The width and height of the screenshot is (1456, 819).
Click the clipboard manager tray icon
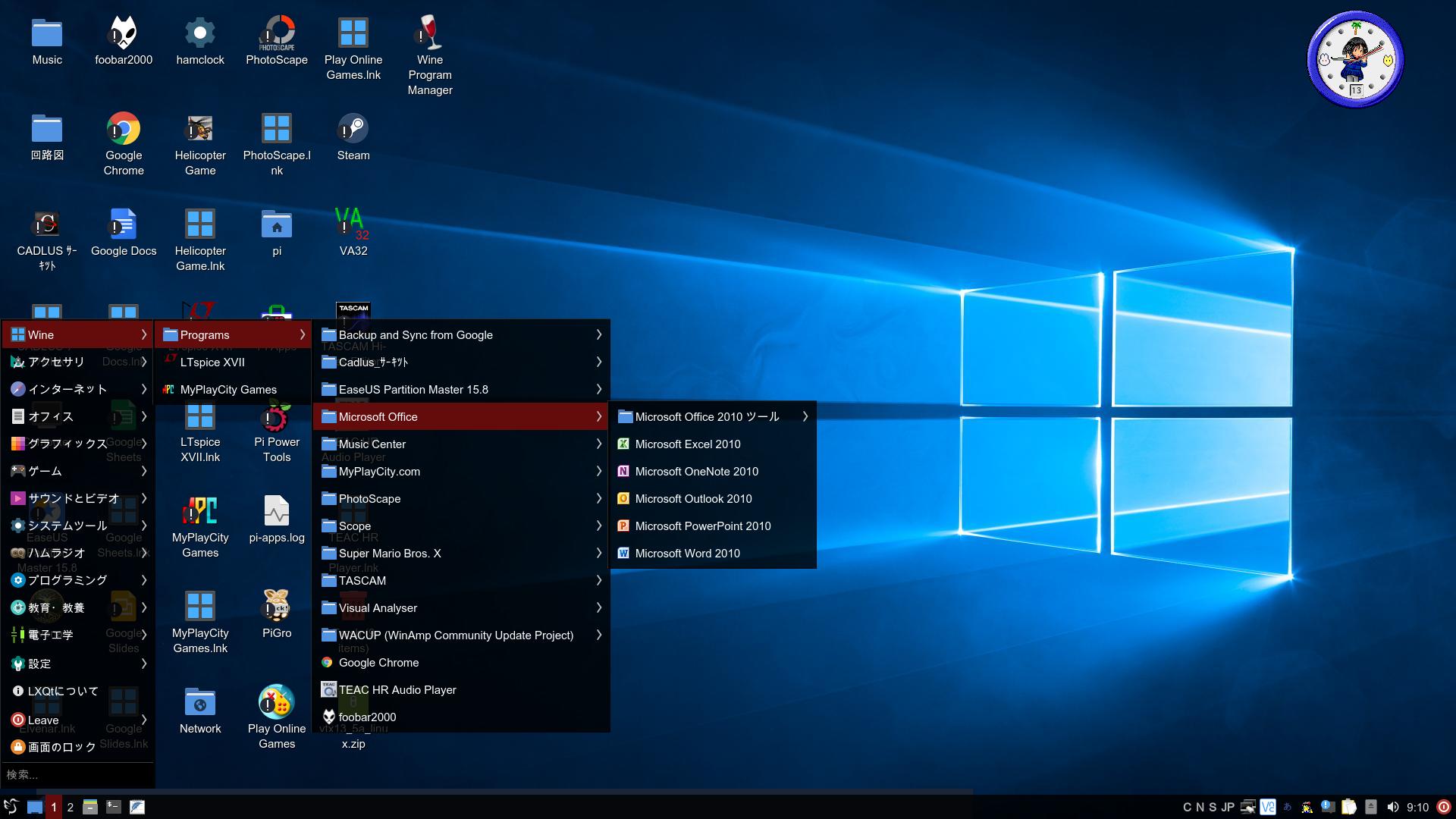(x=1349, y=807)
